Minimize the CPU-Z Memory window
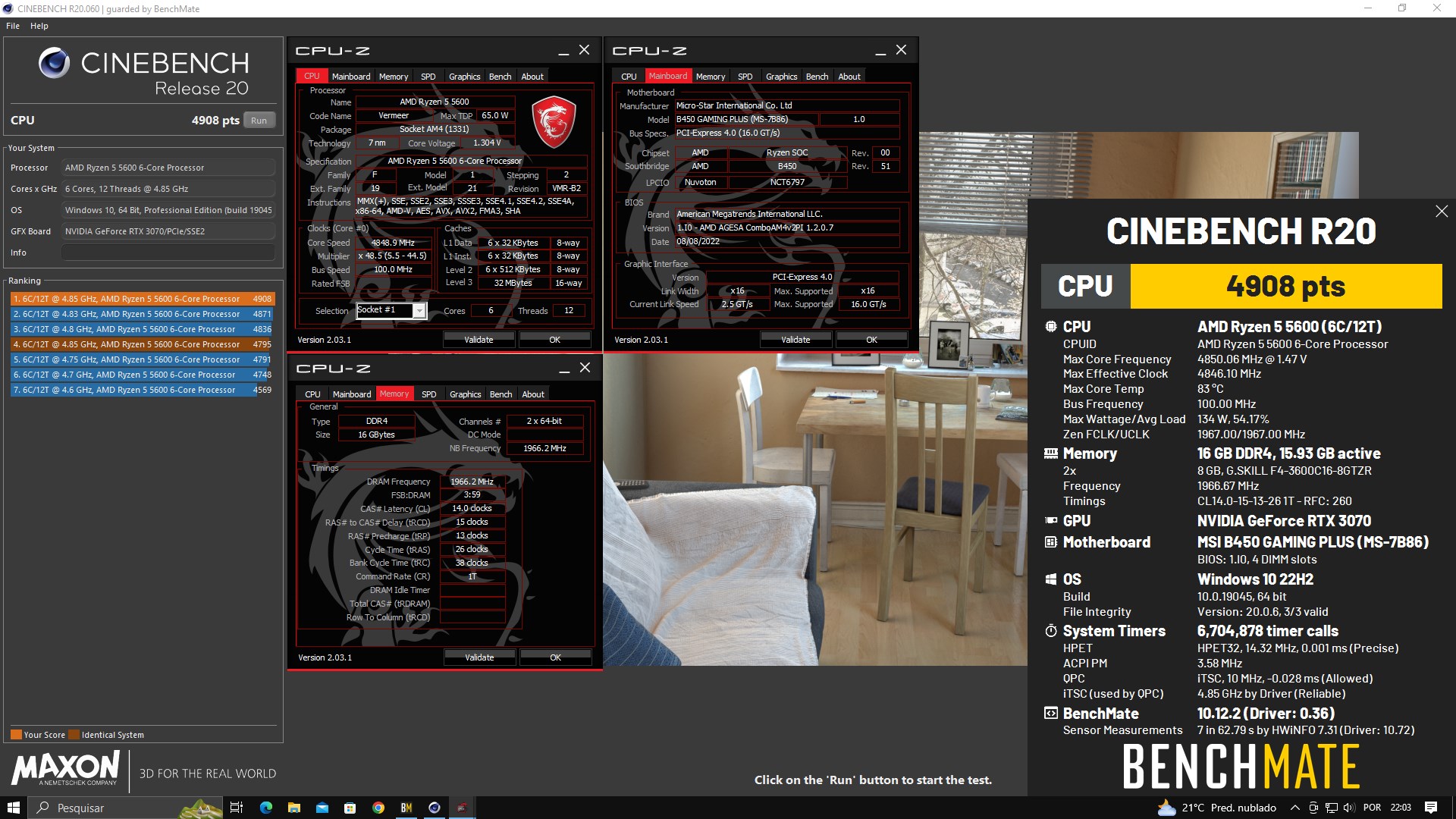 pyautogui.click(x=564, y=369)
